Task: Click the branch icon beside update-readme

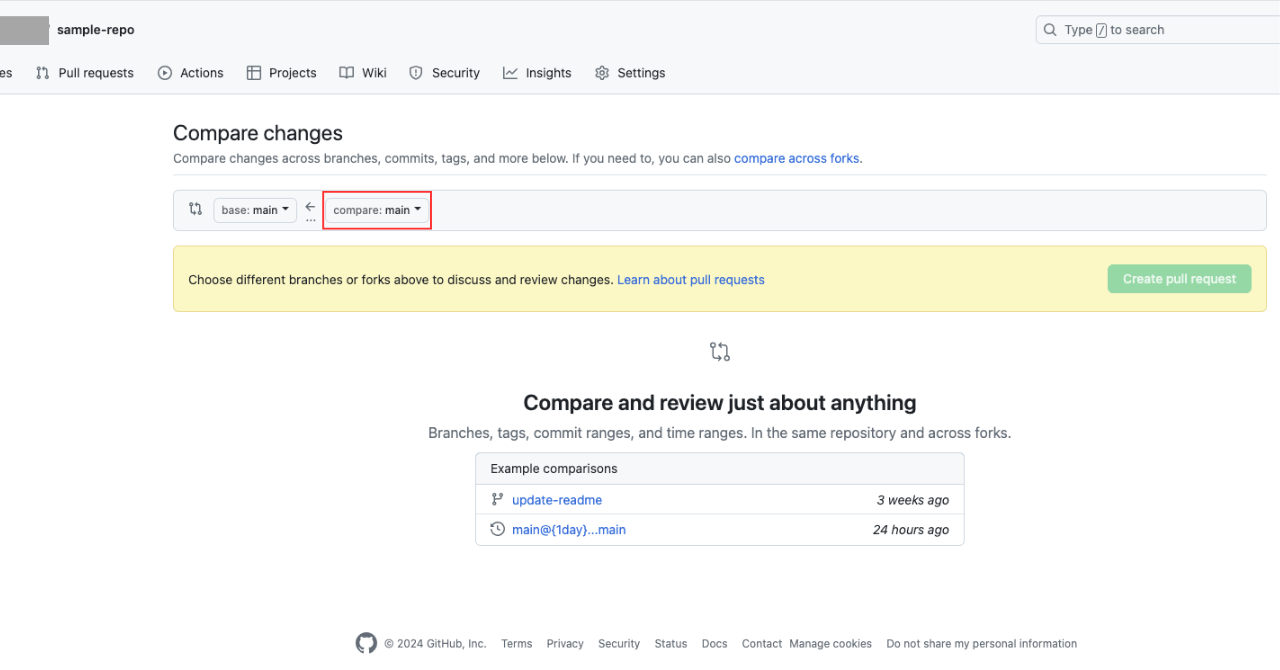Action: pos(497,499)
